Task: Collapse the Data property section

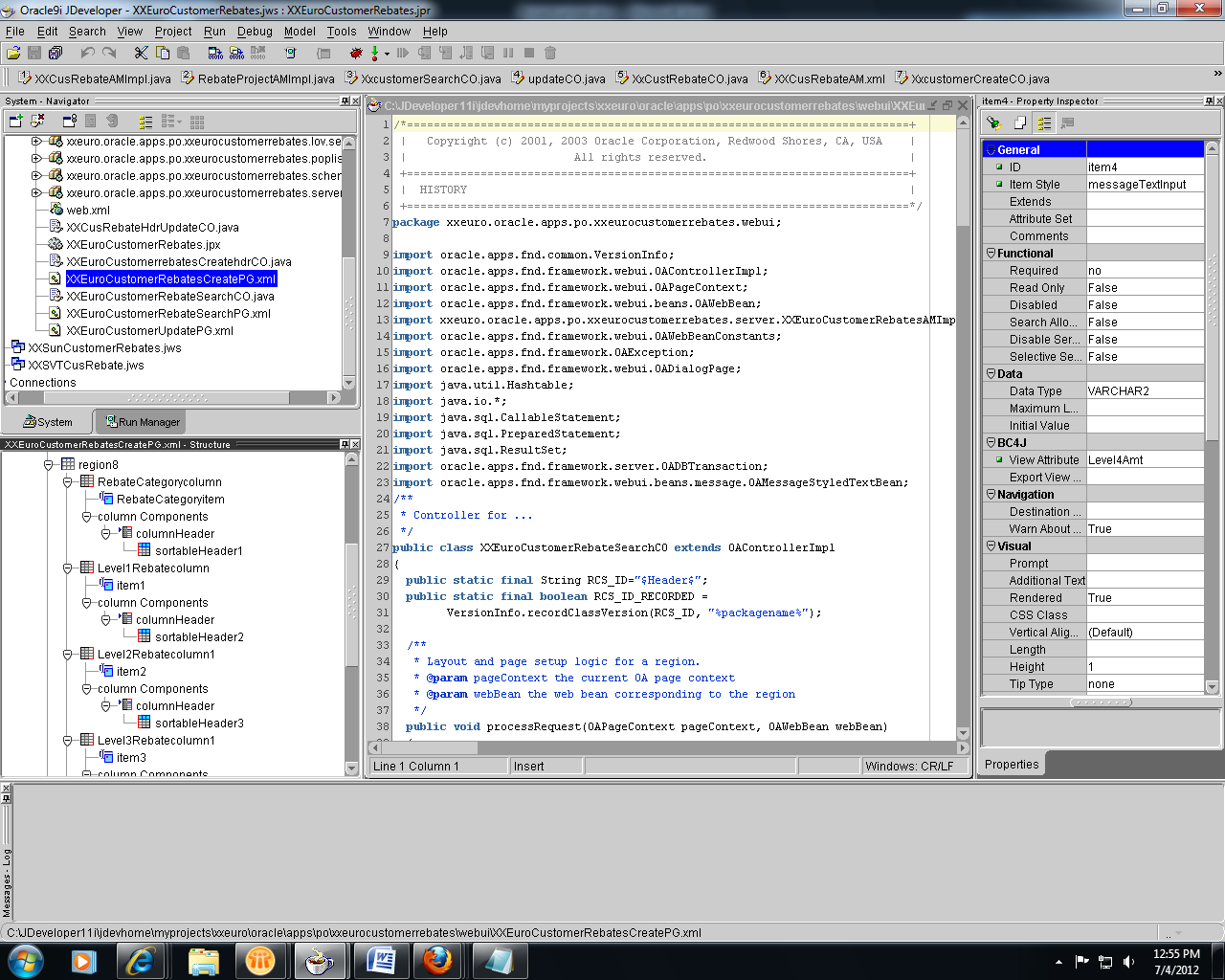Action: coord(991,373)
